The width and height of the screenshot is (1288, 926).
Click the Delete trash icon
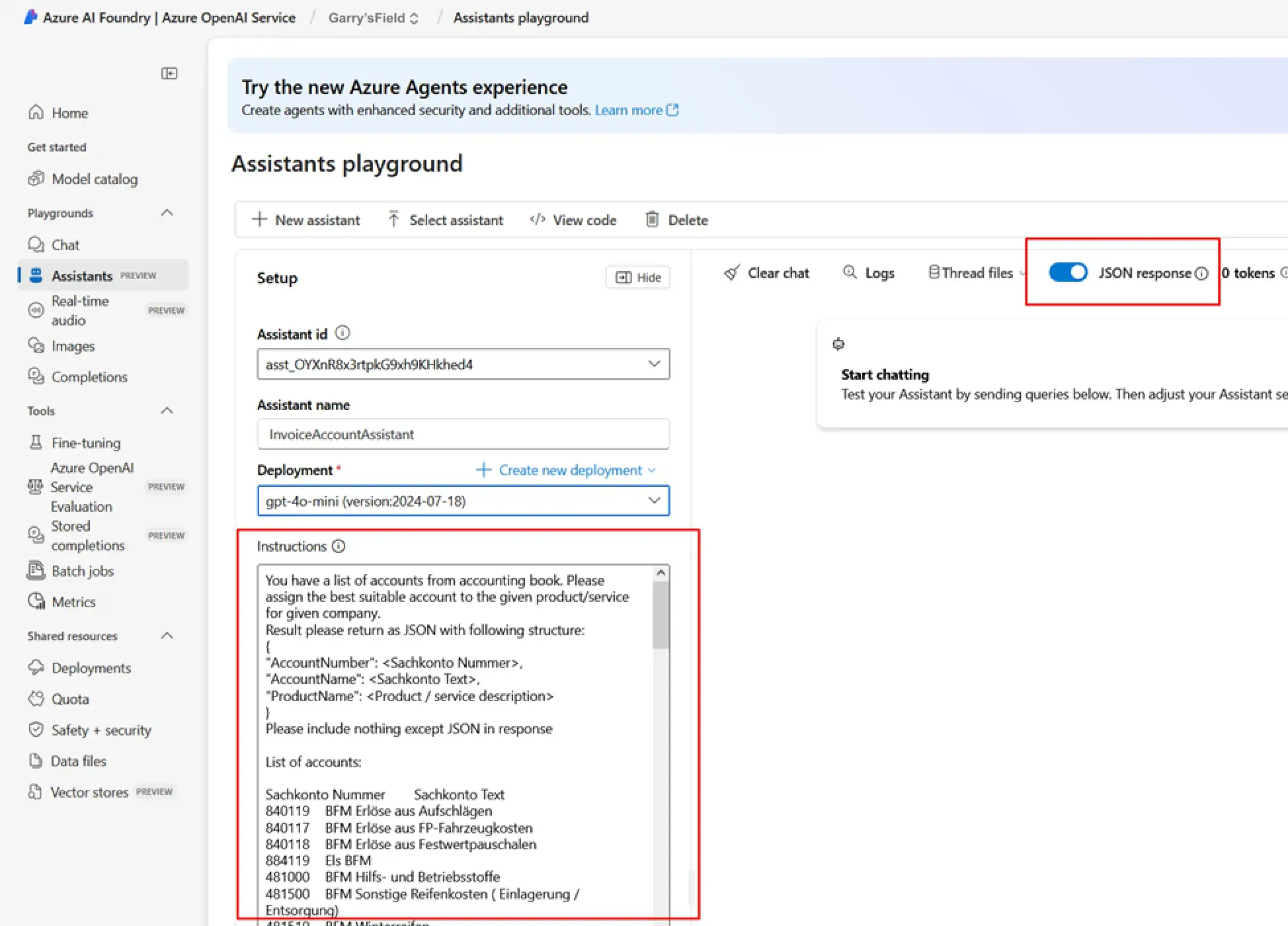(652, 220)
